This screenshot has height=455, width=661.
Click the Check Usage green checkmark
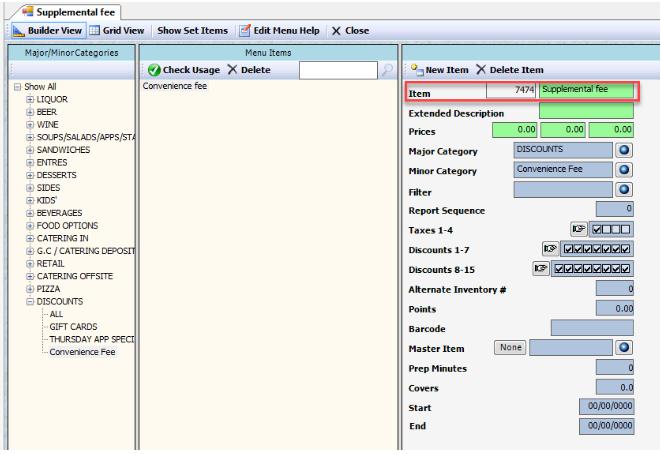tap(154, 70)
